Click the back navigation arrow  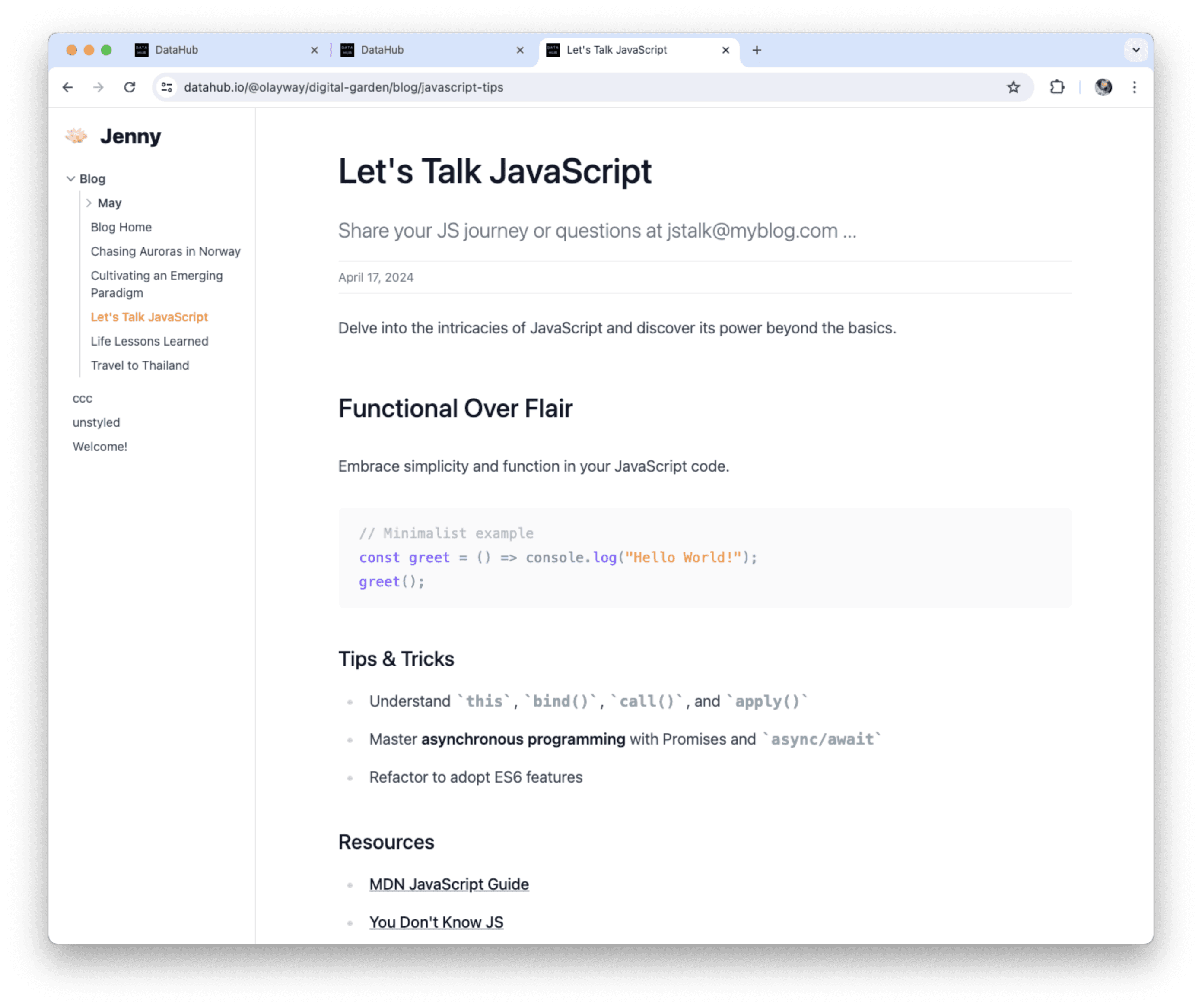(x=68, y=87)
